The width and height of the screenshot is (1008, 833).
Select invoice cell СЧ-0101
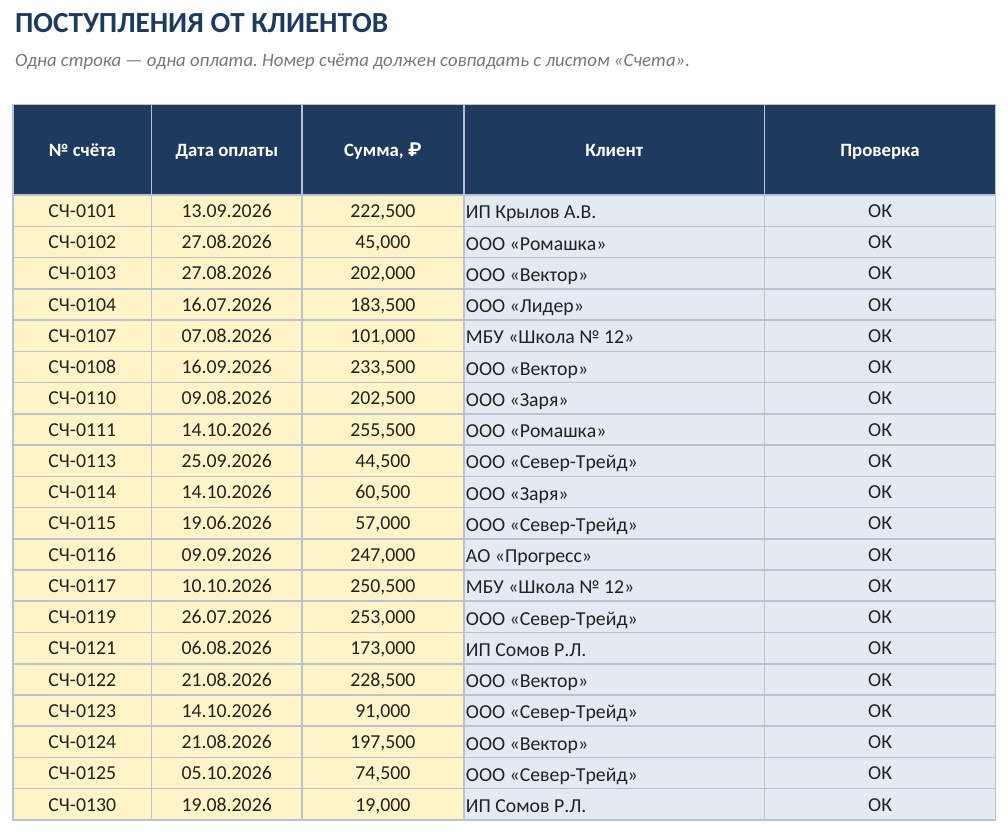pyautogui.click(x=82, y=211)
